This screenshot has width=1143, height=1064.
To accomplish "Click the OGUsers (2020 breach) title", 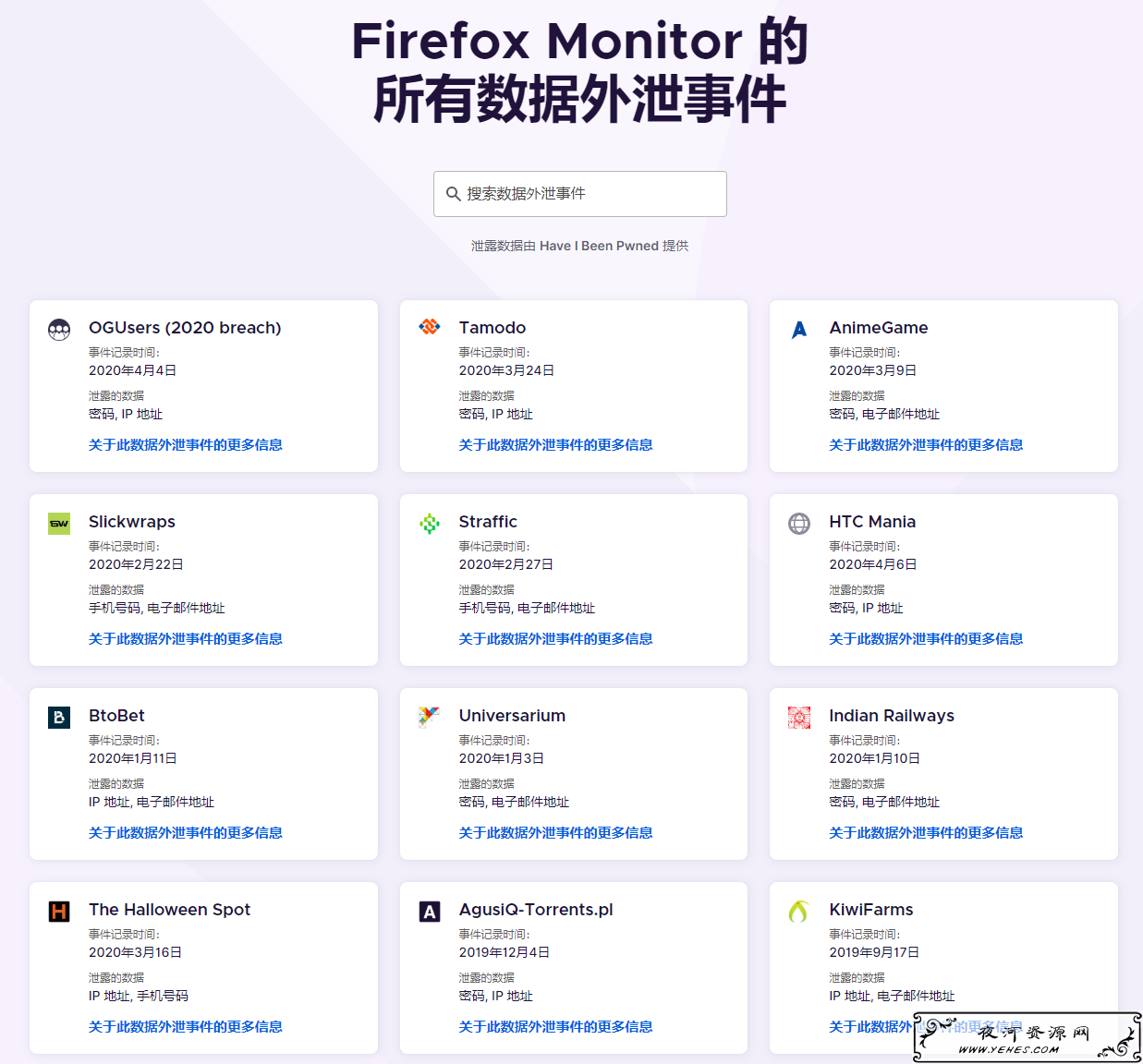I will coord(185,328).
